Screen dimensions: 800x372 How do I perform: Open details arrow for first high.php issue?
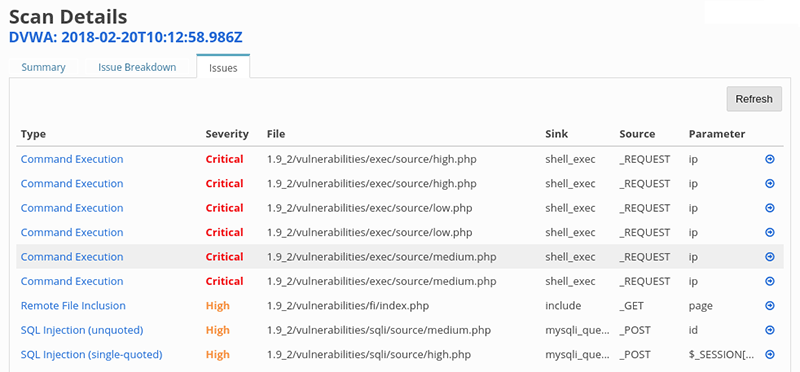pos(770,159)
